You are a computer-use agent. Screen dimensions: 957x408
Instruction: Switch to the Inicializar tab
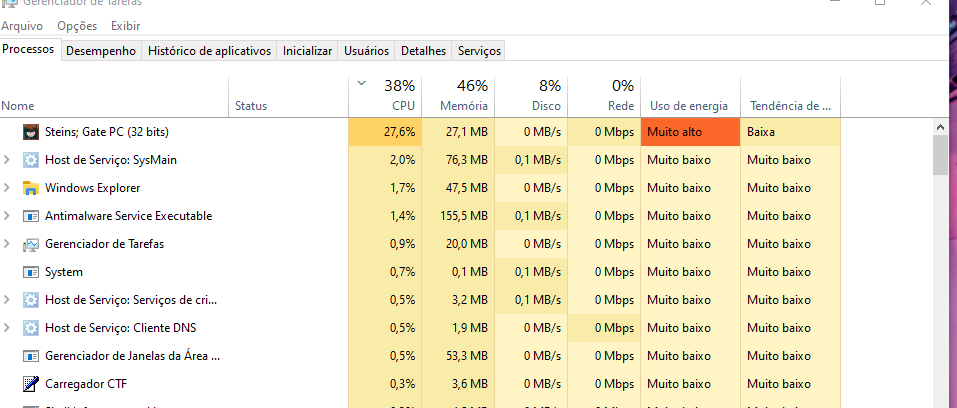click(308, 51)
